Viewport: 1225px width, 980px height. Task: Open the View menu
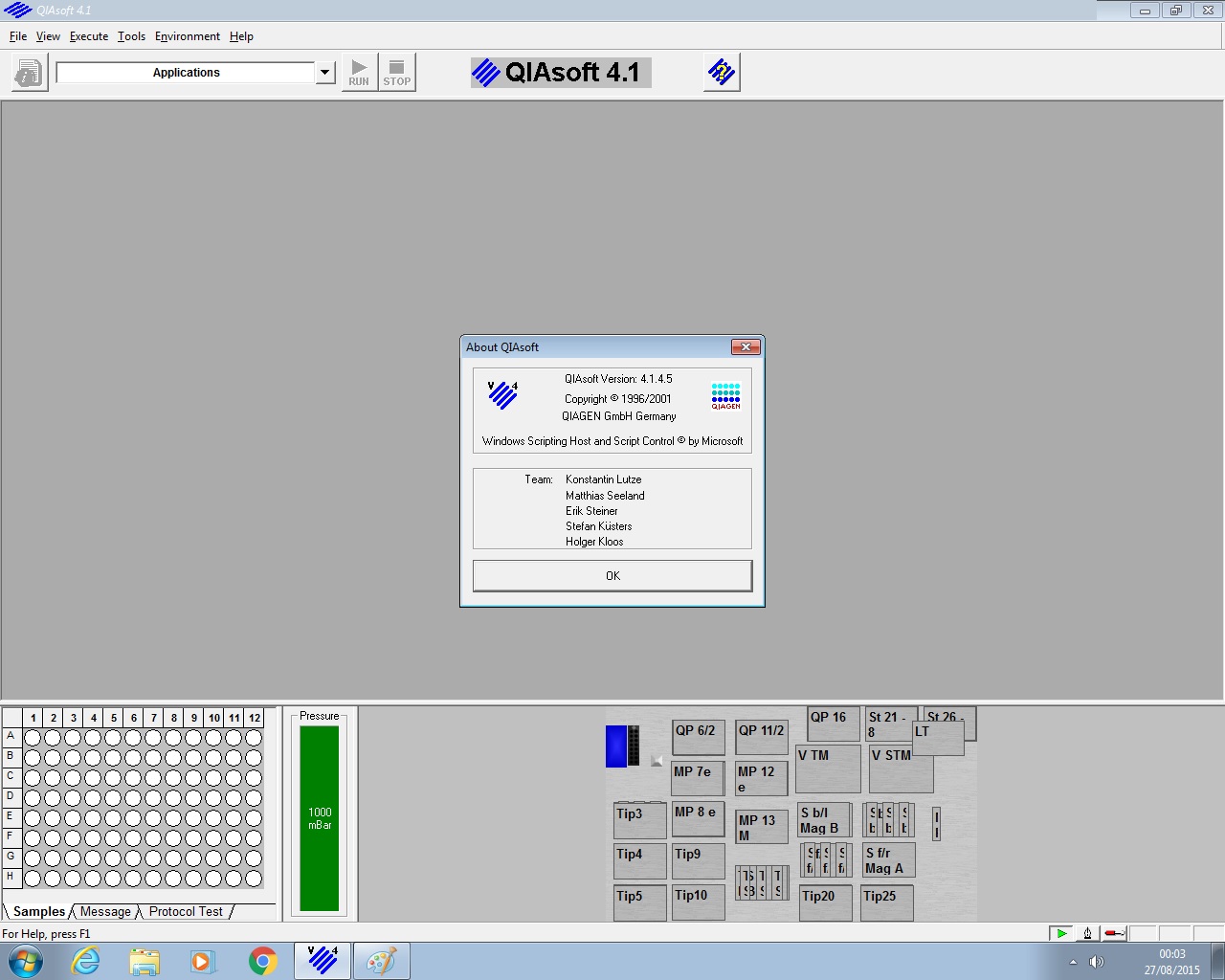[x=48, y=36]
